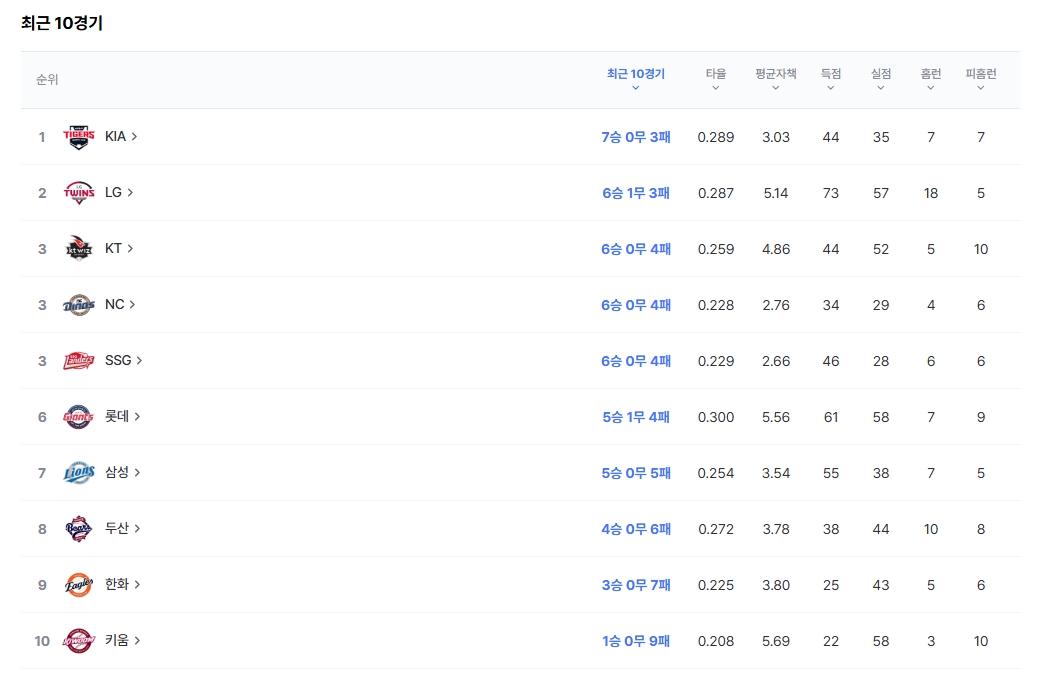Click the 순위 column header
The width and height of the screenshot is (1038, 686).
tap(47, 79)
